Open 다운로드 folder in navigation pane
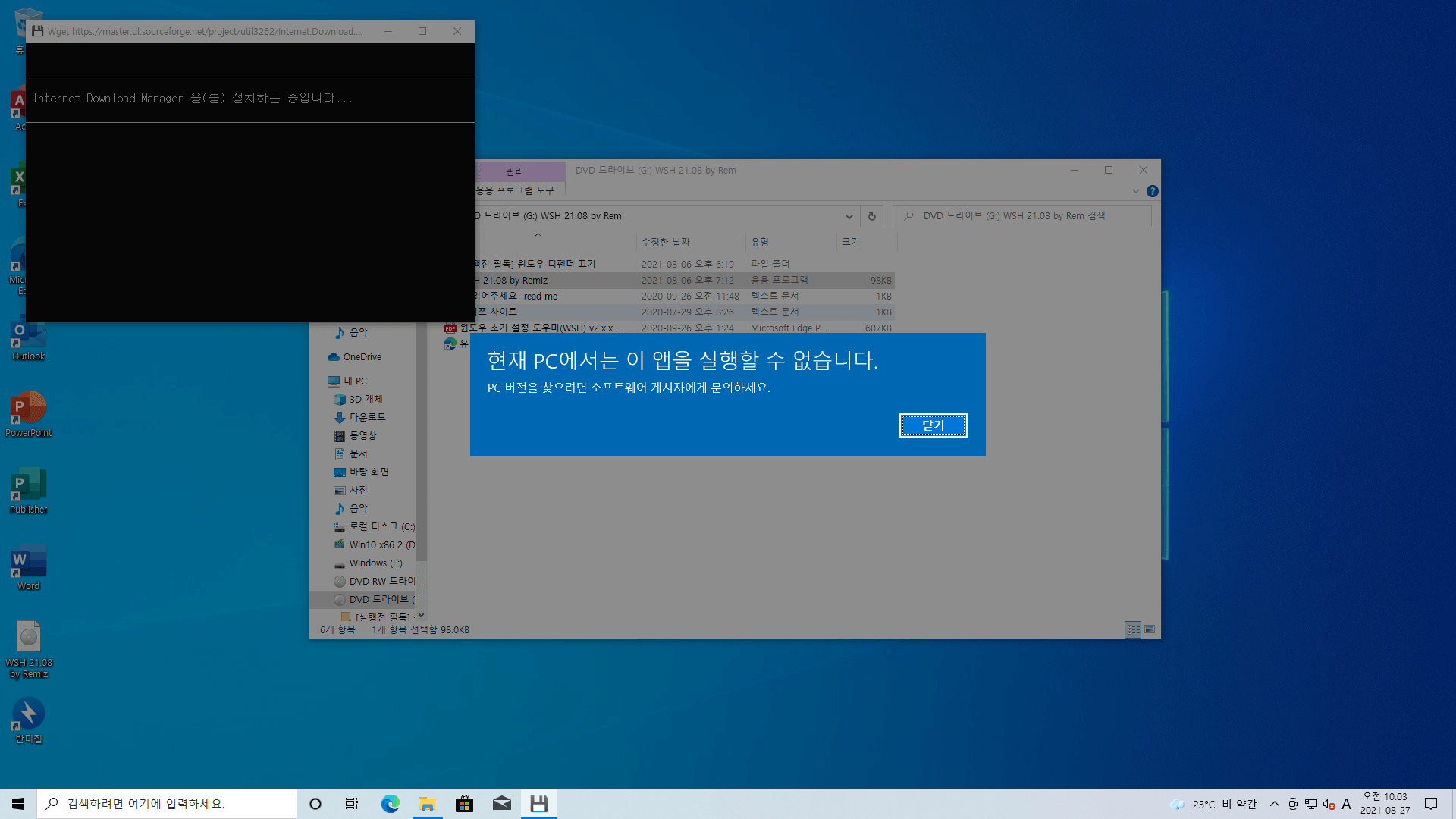This screenshot has height=819, width=1456. [x=366, y=417]
